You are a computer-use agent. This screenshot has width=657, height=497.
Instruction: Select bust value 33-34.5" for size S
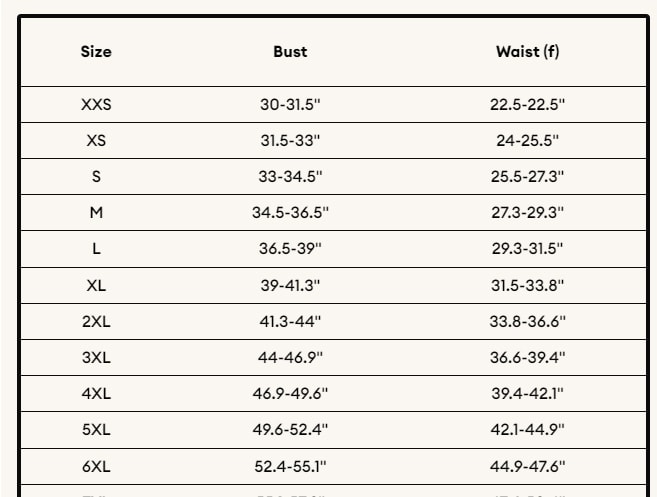pos(290,176)
